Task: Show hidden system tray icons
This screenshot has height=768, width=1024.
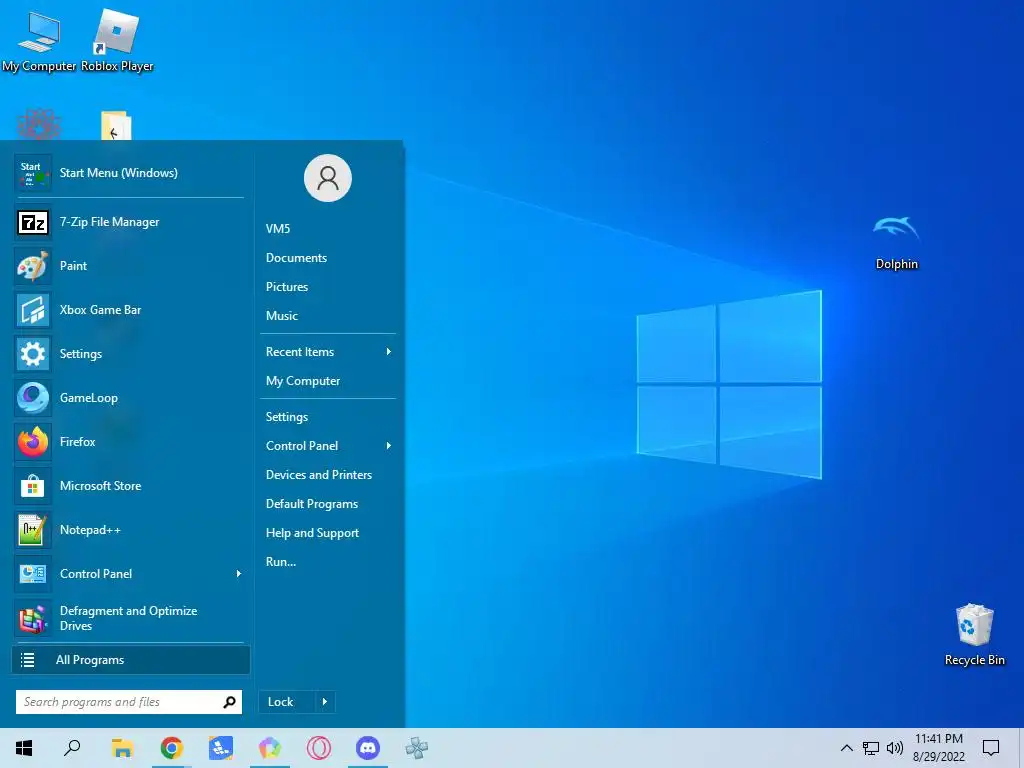Action: coord(846,748)
